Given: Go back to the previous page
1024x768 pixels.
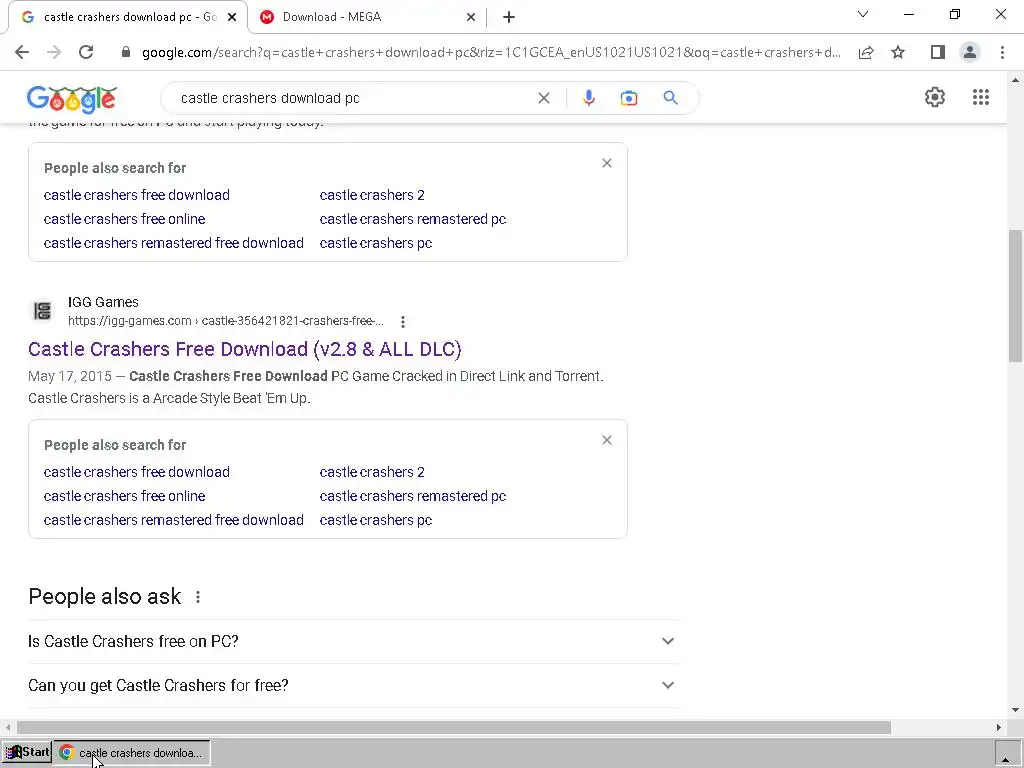Looking at the screenshot, I should [x=22, y=52].
